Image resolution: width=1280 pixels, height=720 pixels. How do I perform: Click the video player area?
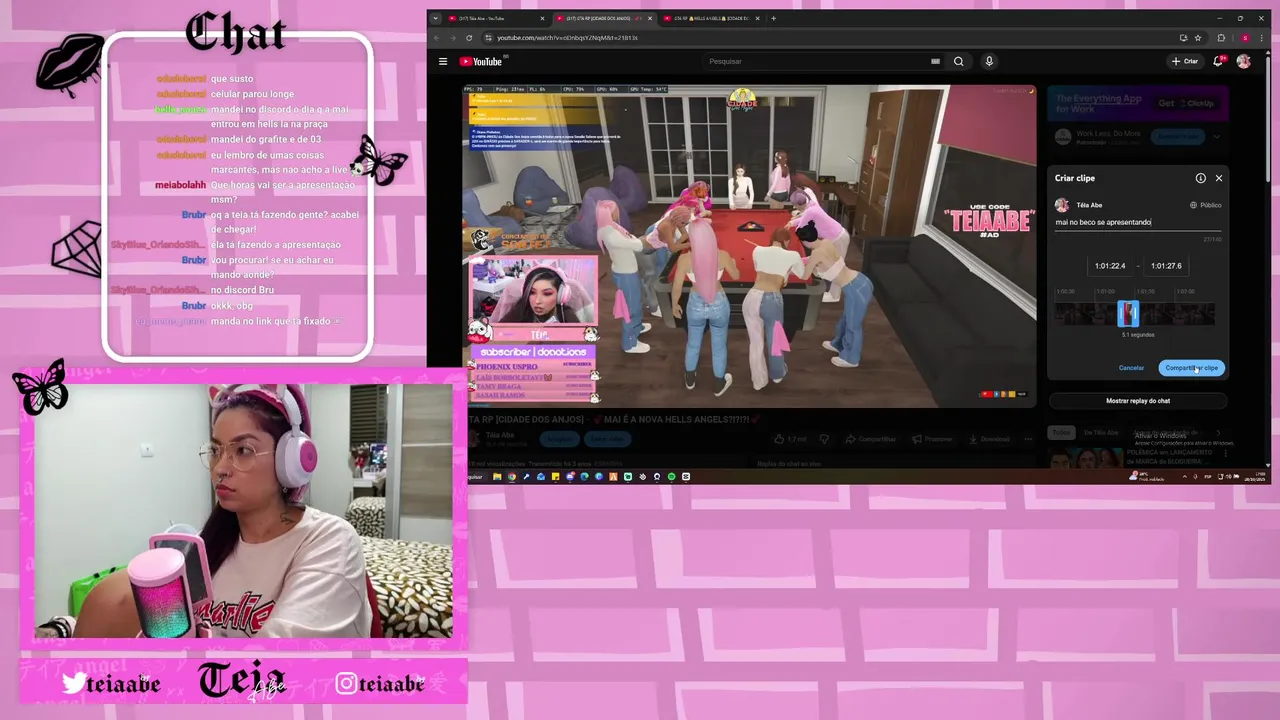click(751, 246)
